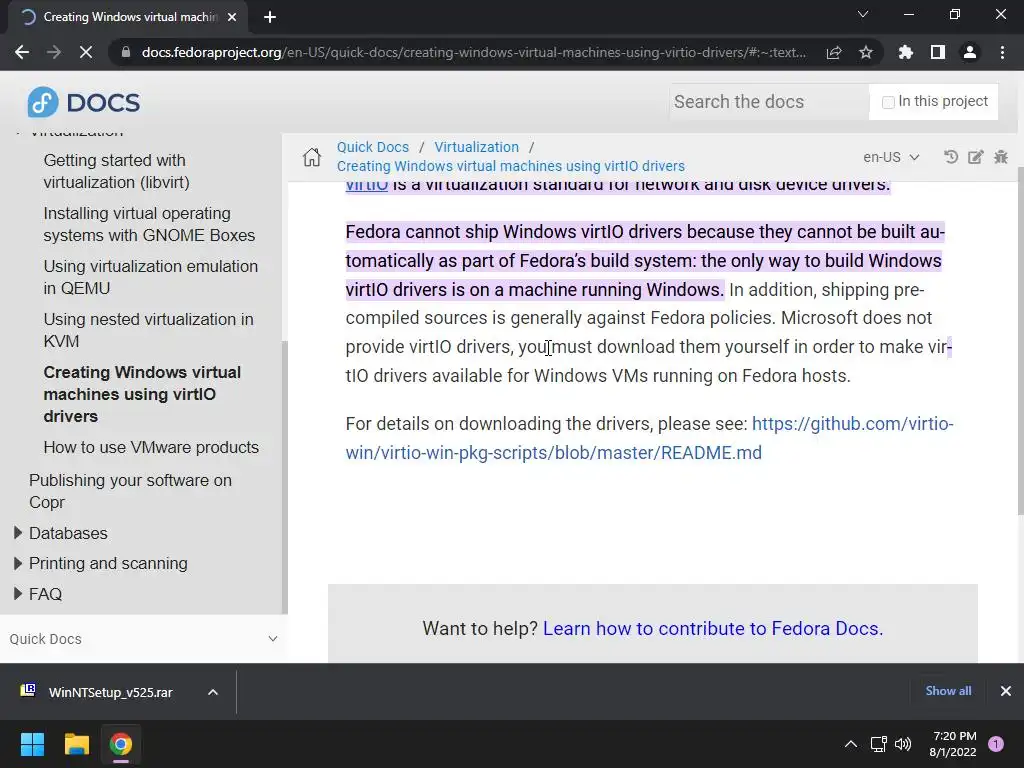Viewport: 1024px width, 768px height.
Task: Toggle the browser side panel
Action: point(938,52)
